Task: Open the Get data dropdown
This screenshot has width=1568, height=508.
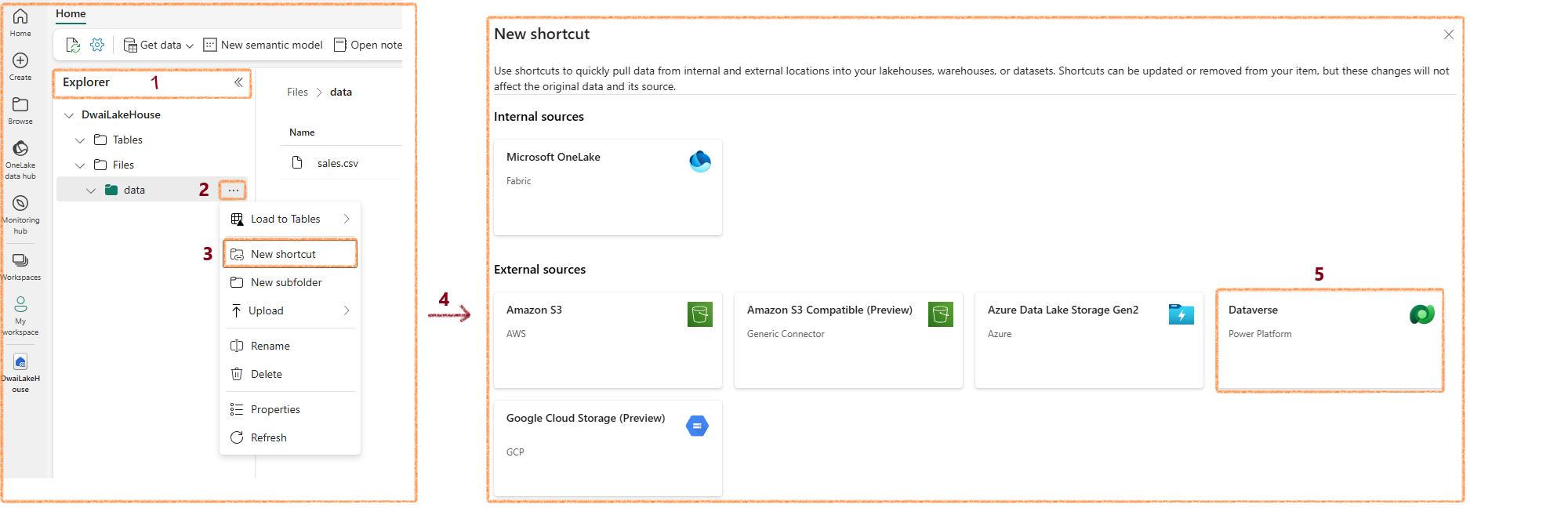Action: tap(158, 45)
